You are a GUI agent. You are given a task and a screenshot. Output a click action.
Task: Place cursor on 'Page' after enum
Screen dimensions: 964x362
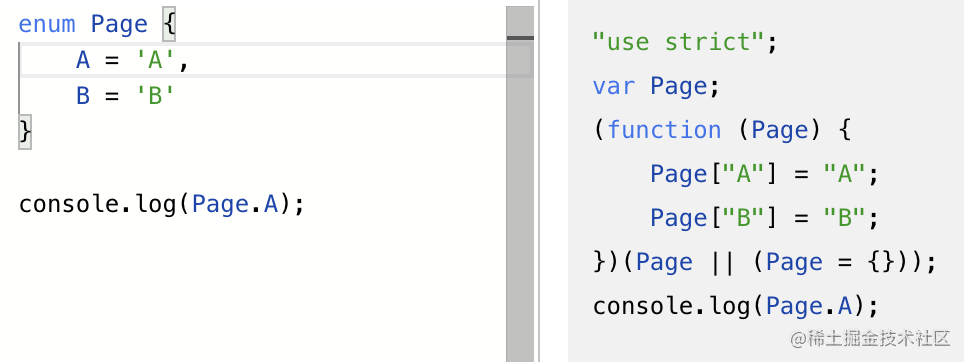[119, 25]
